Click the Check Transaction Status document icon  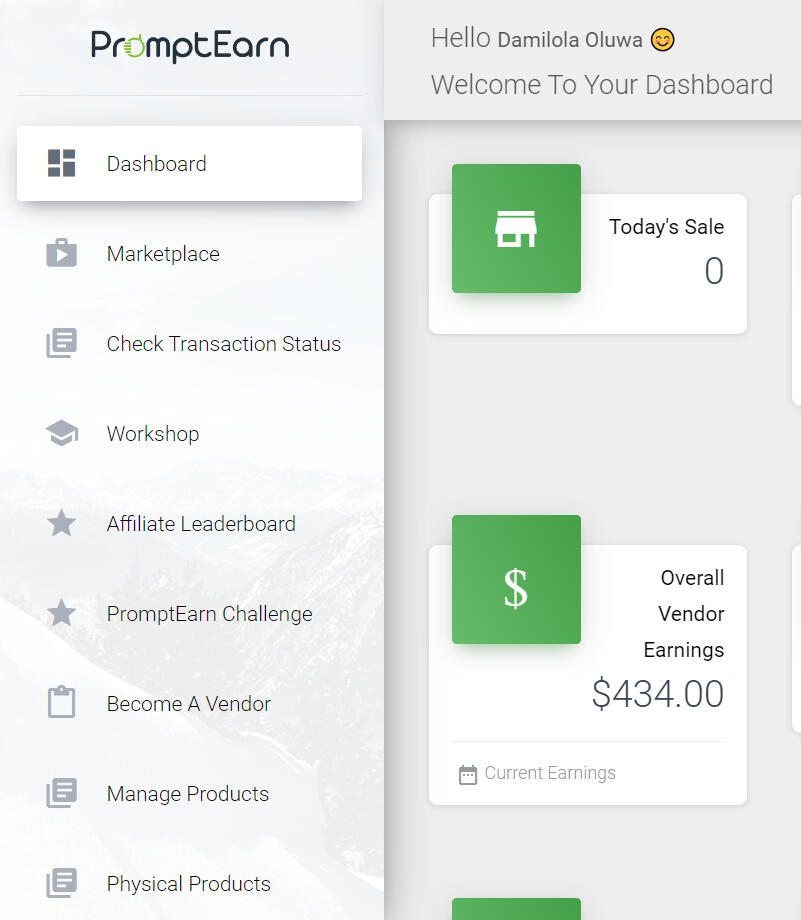(x=62, y=343)
